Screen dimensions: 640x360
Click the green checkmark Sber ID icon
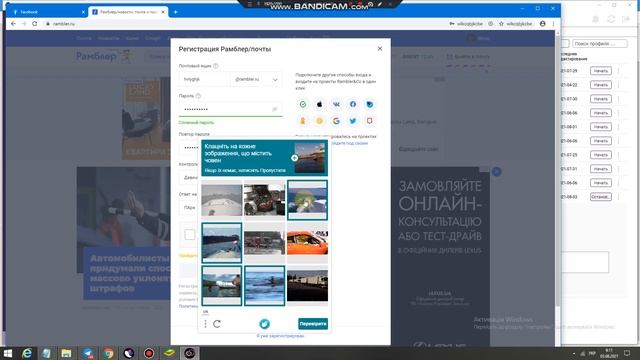coord(303,104)
